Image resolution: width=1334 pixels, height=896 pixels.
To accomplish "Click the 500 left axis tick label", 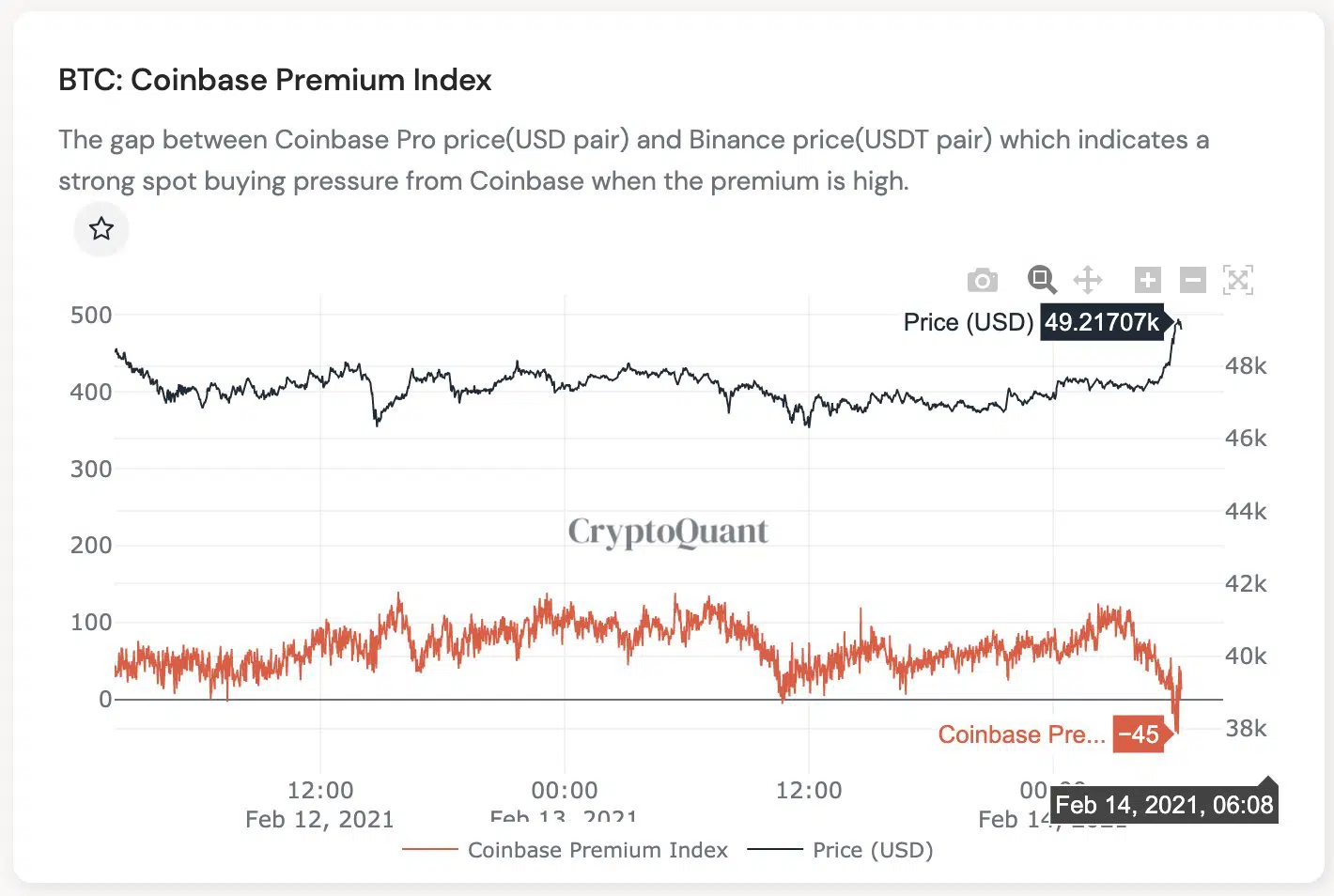I will coord(91,316).
